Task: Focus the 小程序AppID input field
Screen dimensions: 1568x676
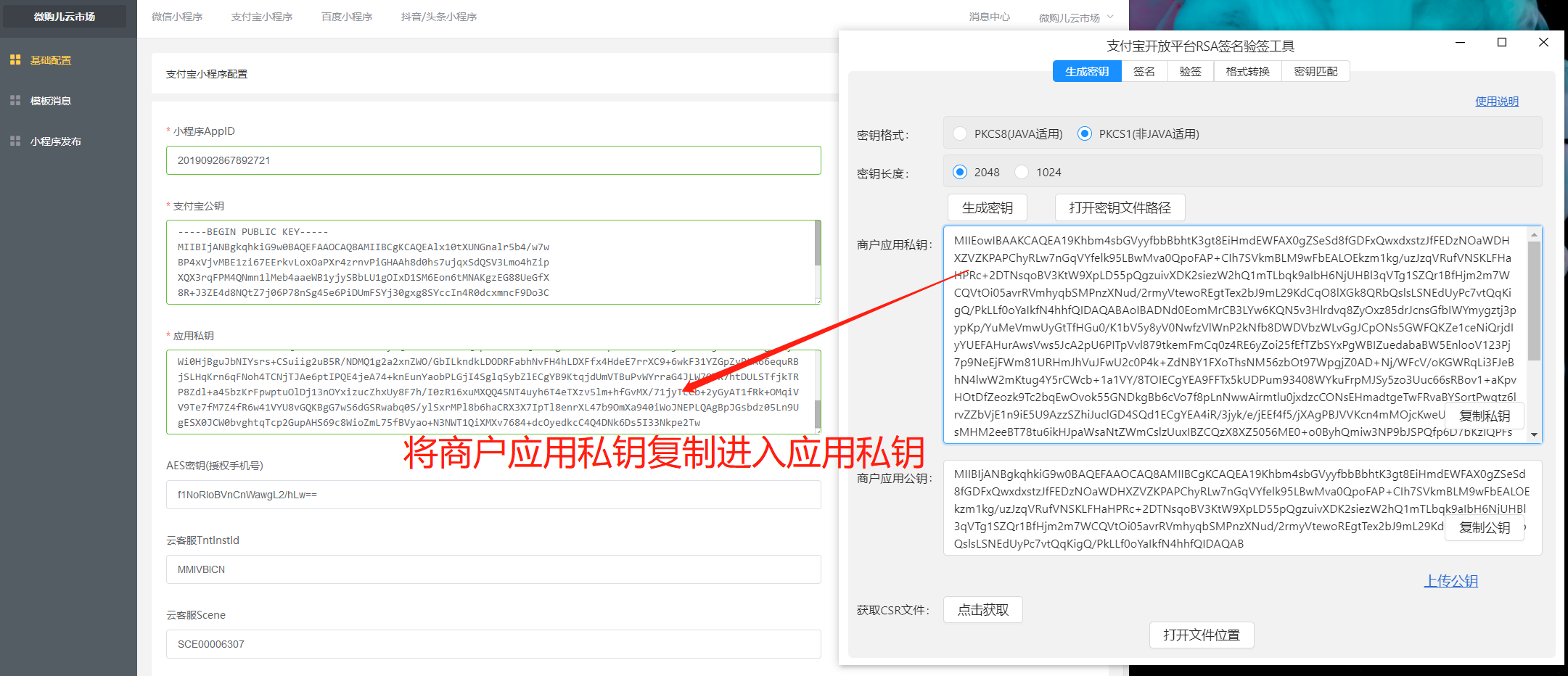Action: (x=493, y=160)
